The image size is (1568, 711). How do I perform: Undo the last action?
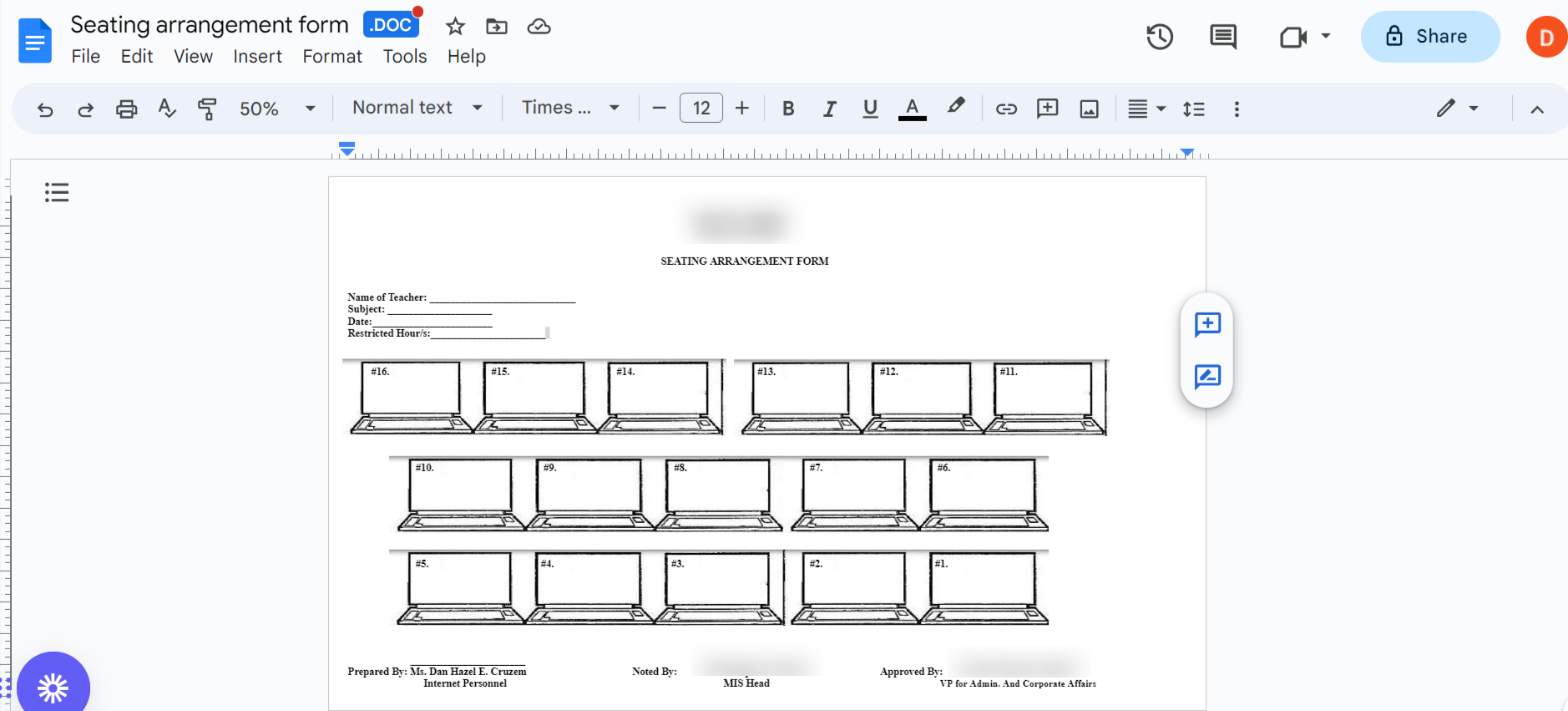point(45,109)
